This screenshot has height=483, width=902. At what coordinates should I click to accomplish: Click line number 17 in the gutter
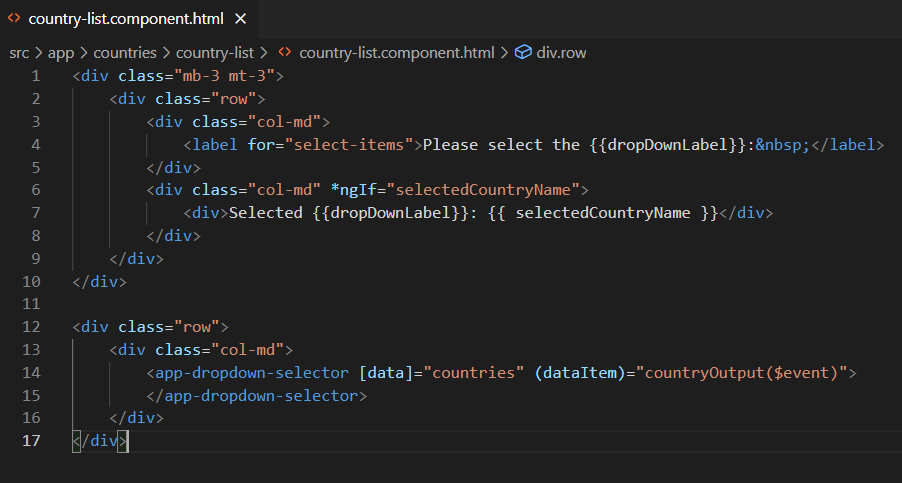(x=32, y=441)
